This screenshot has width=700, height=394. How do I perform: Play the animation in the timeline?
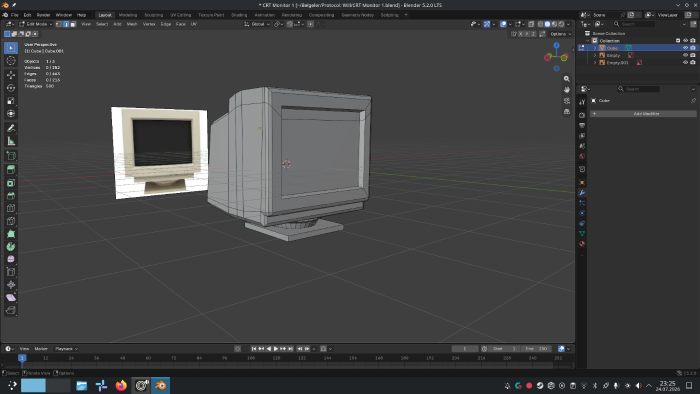click(x=276, y=349)
